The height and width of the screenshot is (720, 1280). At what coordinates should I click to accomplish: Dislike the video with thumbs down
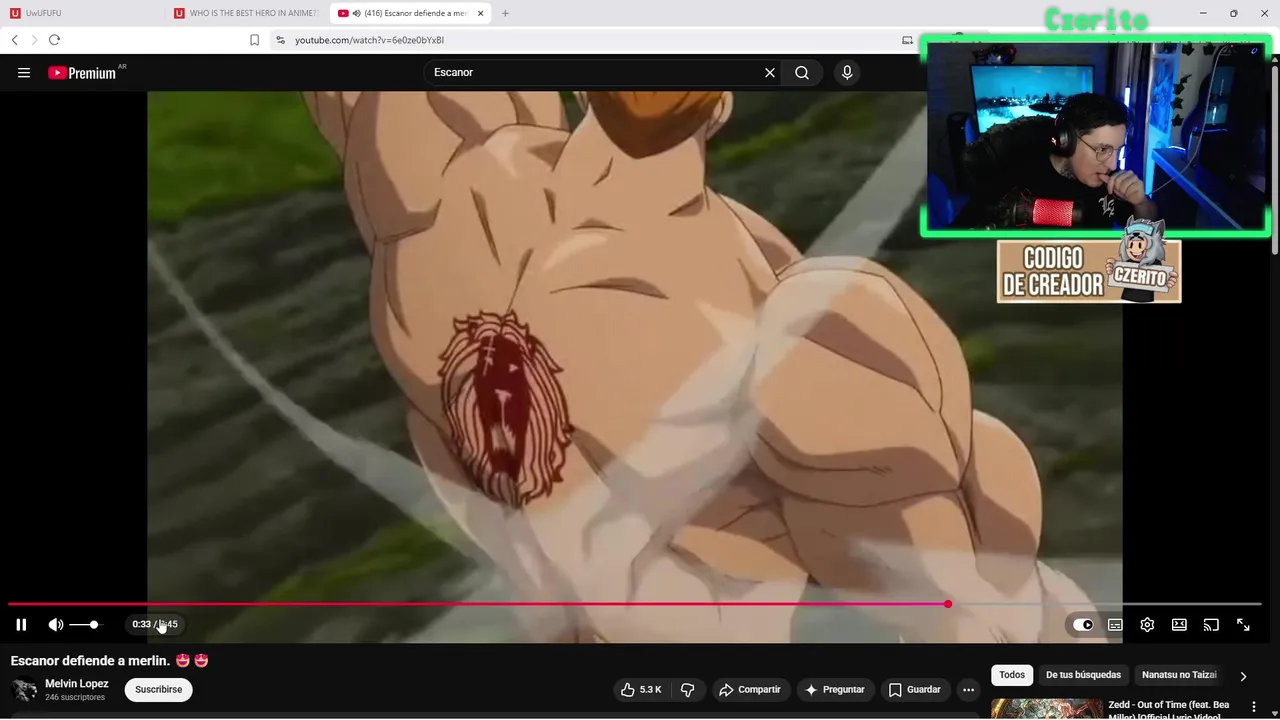(x=688, y=690)
